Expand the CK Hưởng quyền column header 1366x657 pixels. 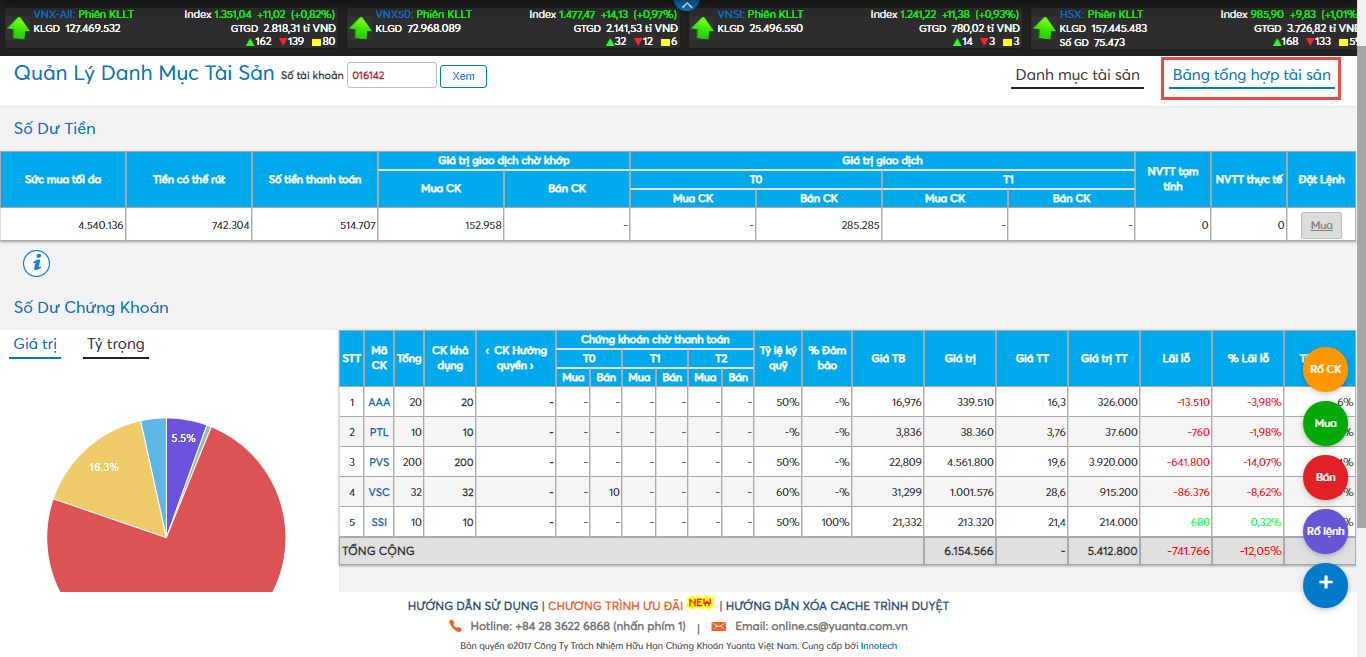515,358
